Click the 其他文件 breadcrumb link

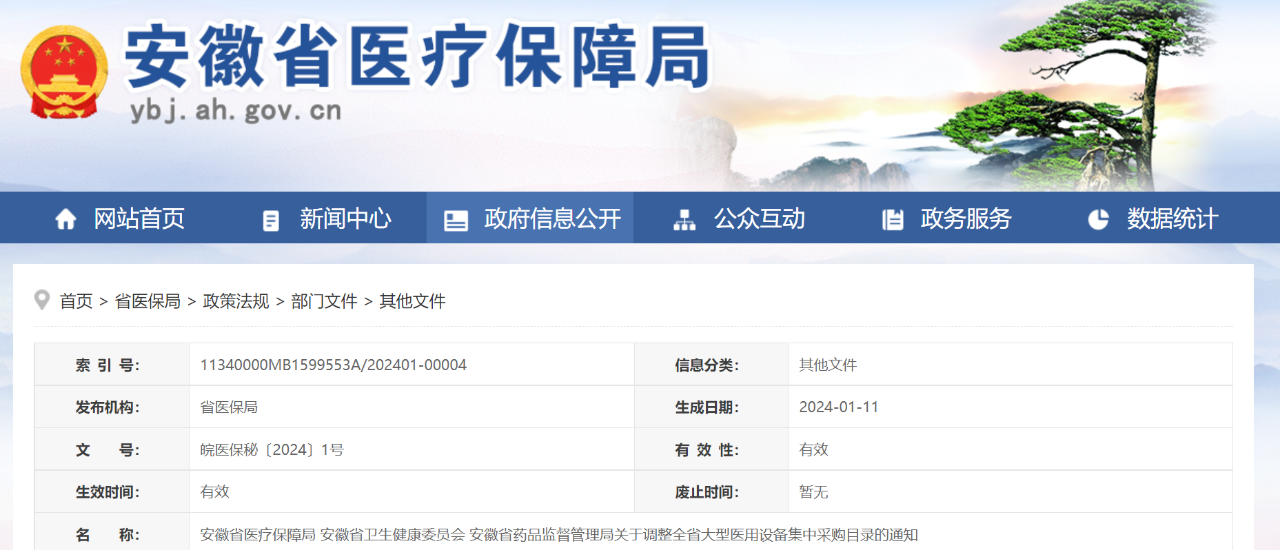coord(412,301)
